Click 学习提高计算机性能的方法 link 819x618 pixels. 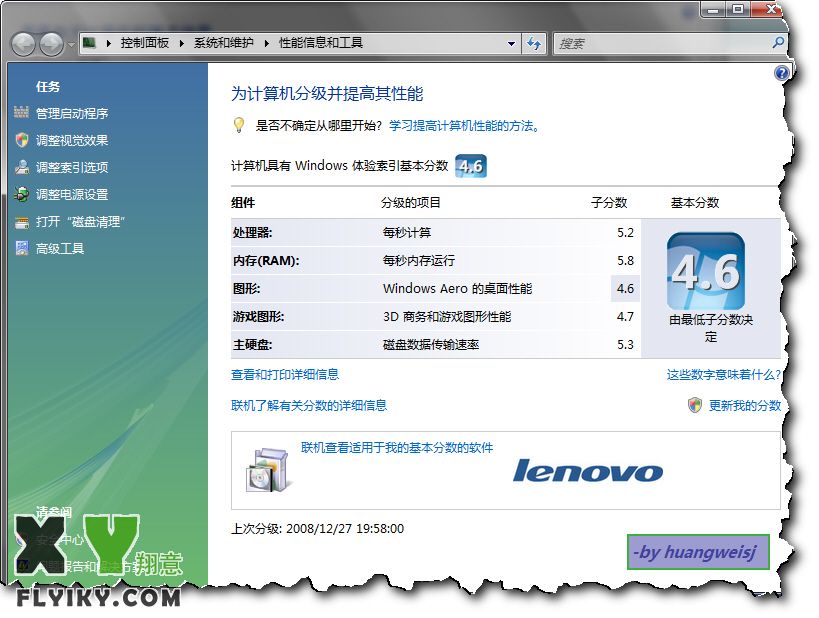(464, 126)
